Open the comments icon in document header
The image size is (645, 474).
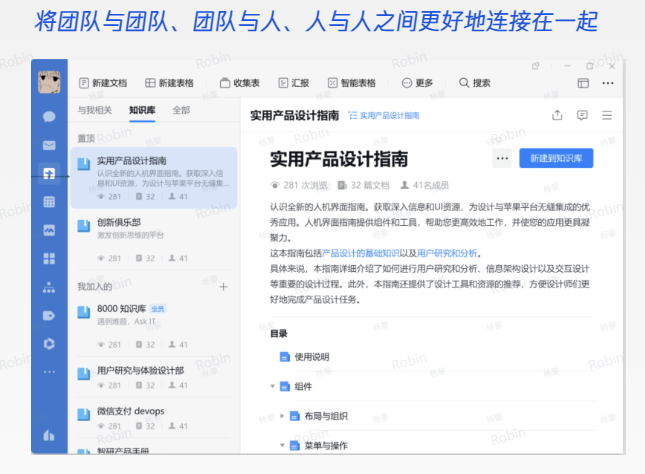click(582, 115)
